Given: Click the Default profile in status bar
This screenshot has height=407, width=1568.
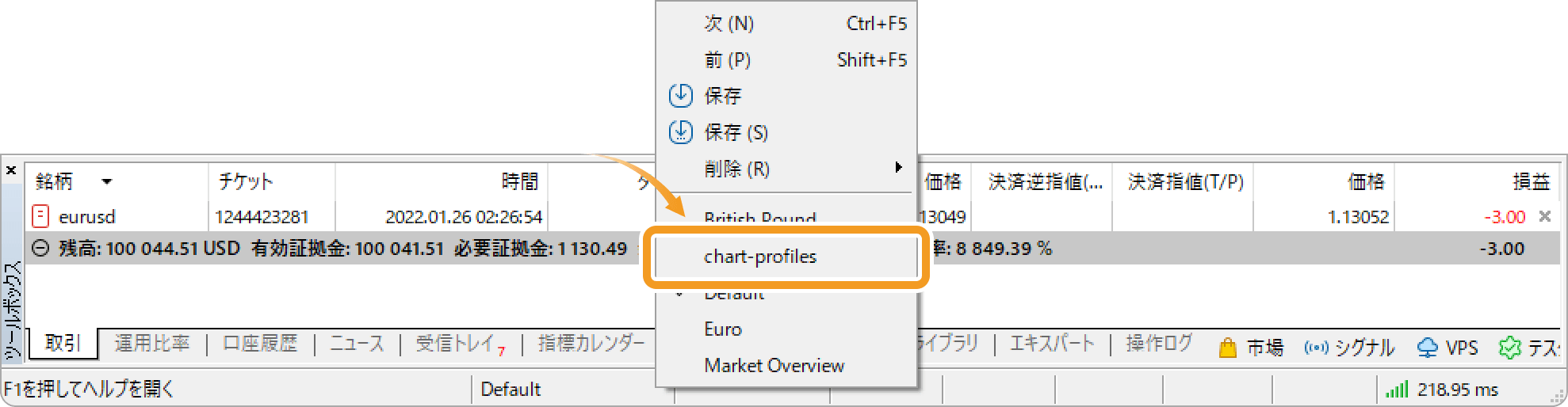Looking at the screenshot, I should point(511,390).
